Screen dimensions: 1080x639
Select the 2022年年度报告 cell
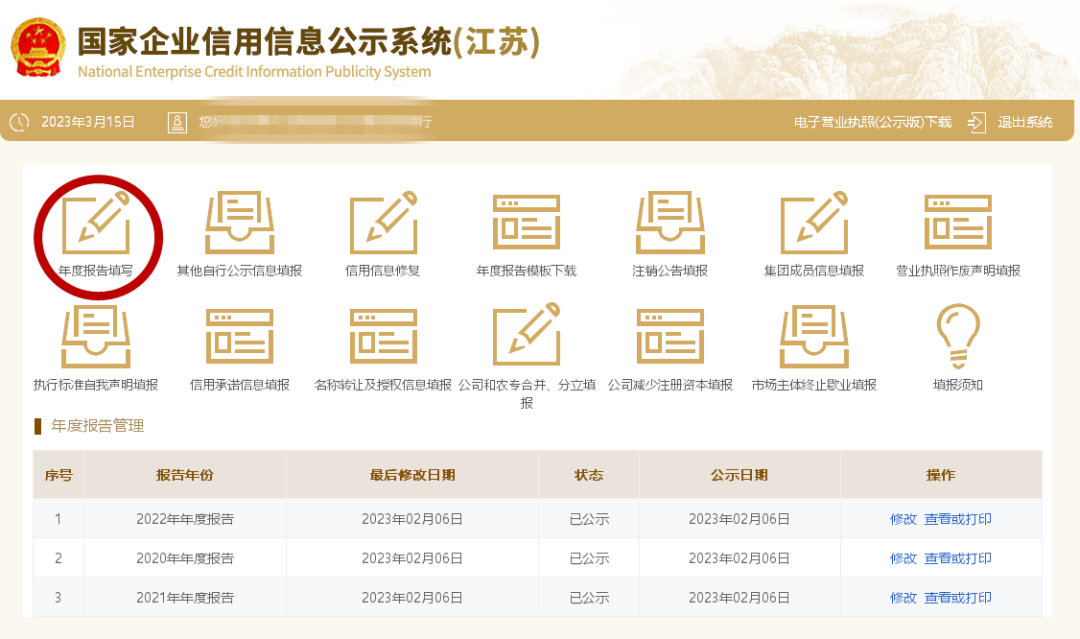click(x=185, y=519)
